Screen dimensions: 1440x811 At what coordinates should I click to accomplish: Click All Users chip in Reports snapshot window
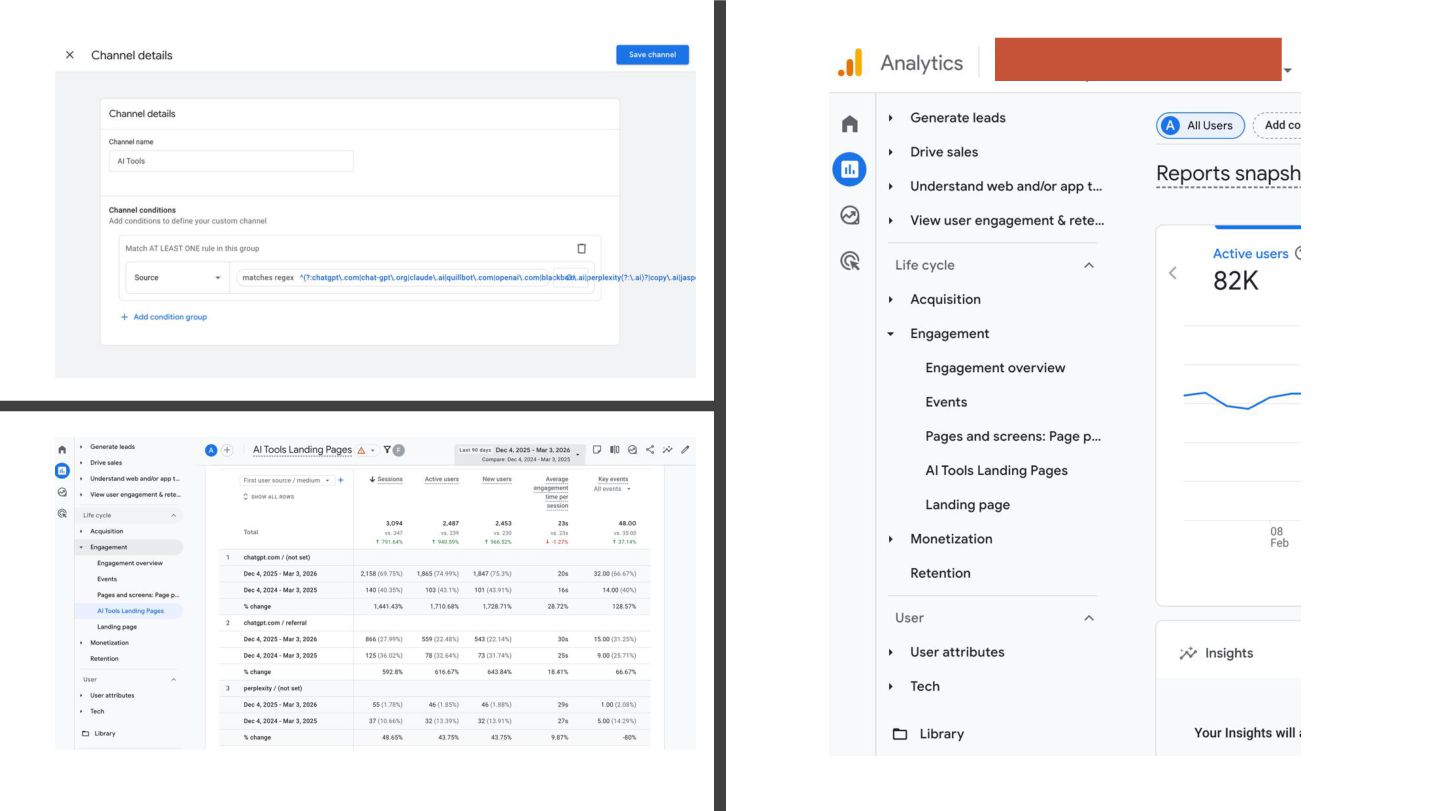click(x=1200, y=125)
